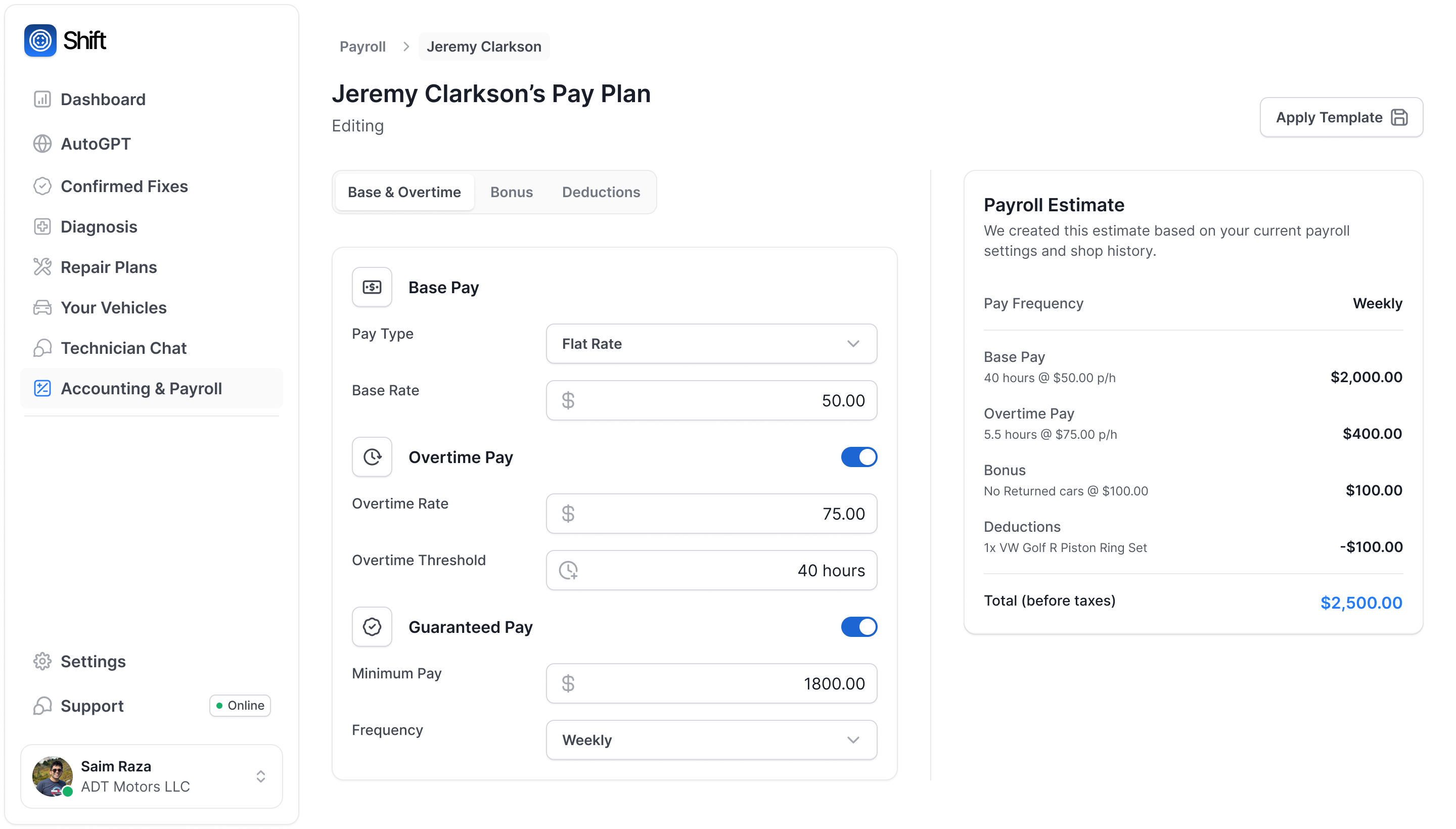Open the Pay Type dropdown
Viewport: 1456px width, 829px height.
point(711,344)
